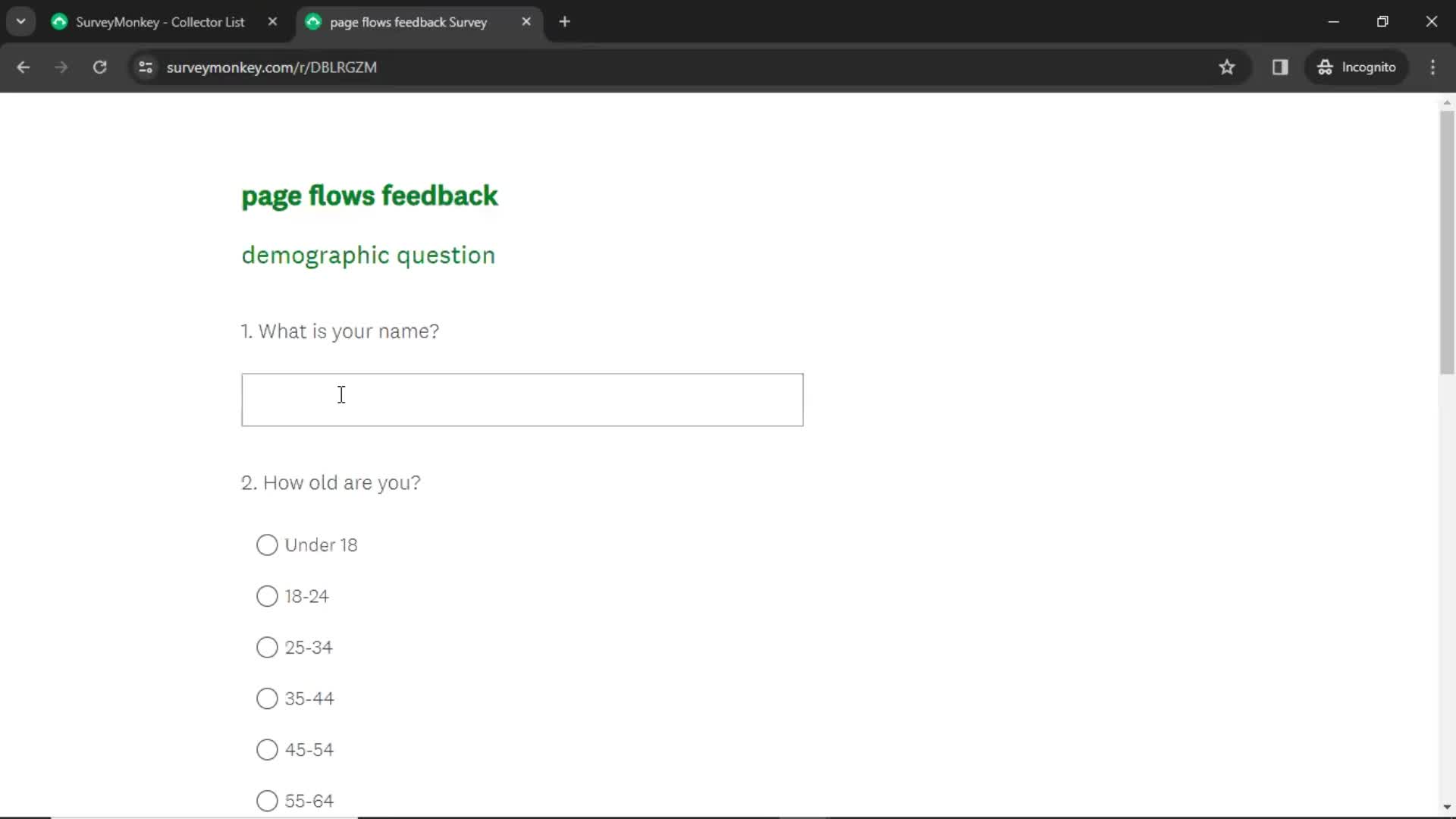The width and height of the screenshot is (1456, 819).
Task: Select the 25-34 radio button
Action: click(267, 647)
